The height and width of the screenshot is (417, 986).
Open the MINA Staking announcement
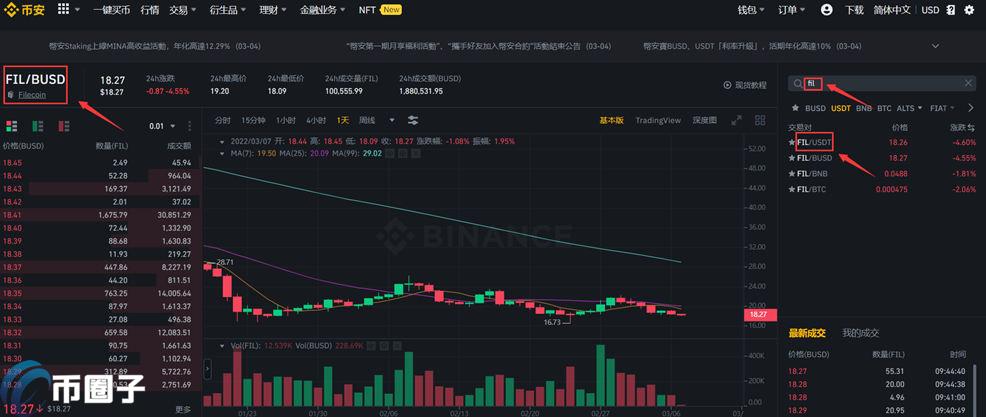155,46
